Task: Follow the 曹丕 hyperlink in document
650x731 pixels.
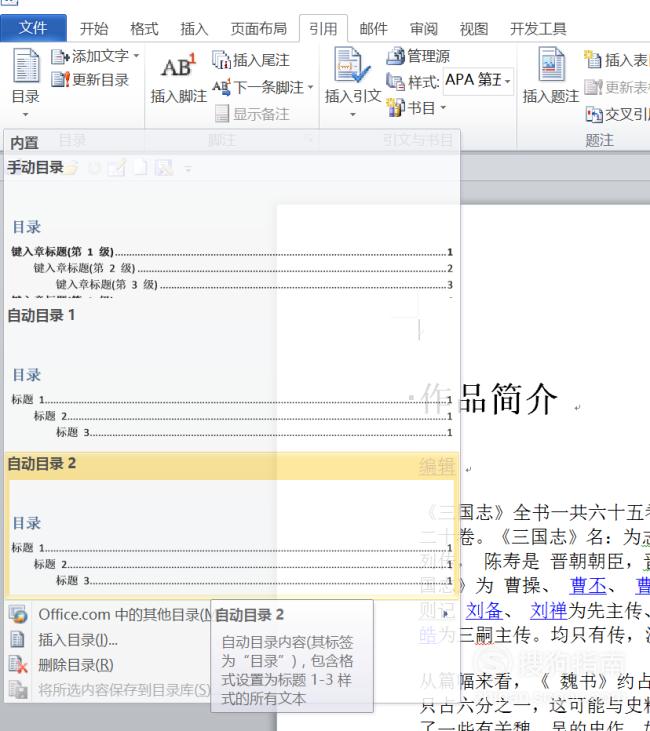Action: (588, 586)
